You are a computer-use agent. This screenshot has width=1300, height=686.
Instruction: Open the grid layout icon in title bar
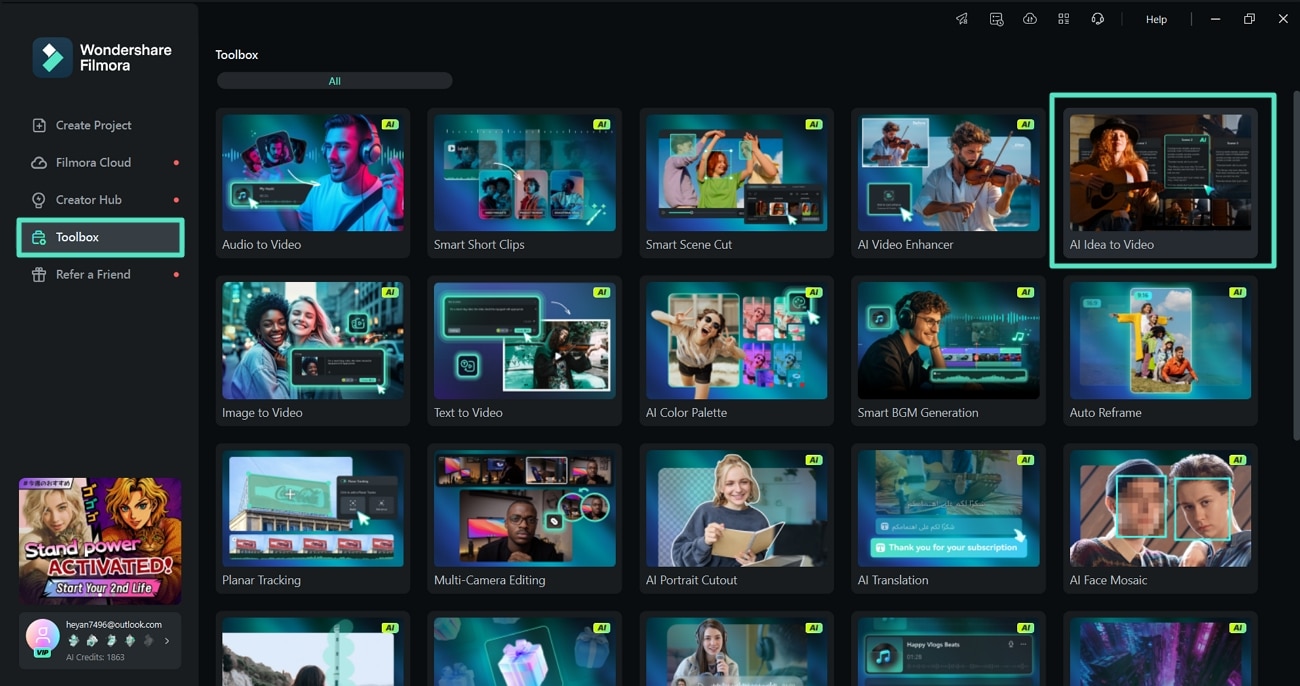point(1064,19)
